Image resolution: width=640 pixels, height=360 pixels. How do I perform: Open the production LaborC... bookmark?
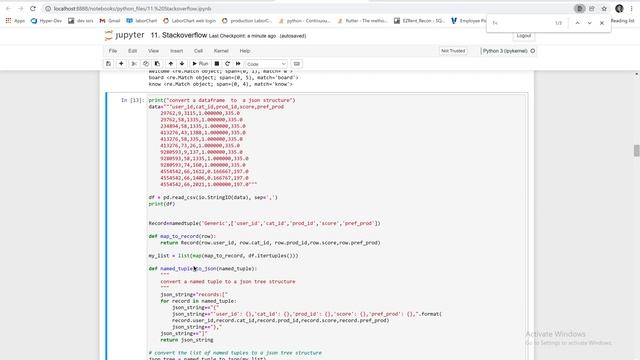(247, 21)
